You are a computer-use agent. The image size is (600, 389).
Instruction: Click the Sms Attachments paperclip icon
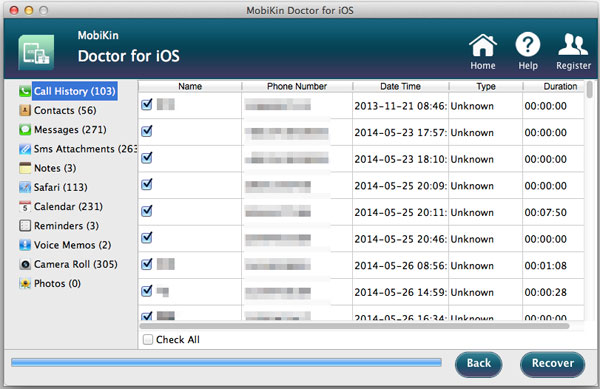(x=25, y=149)
